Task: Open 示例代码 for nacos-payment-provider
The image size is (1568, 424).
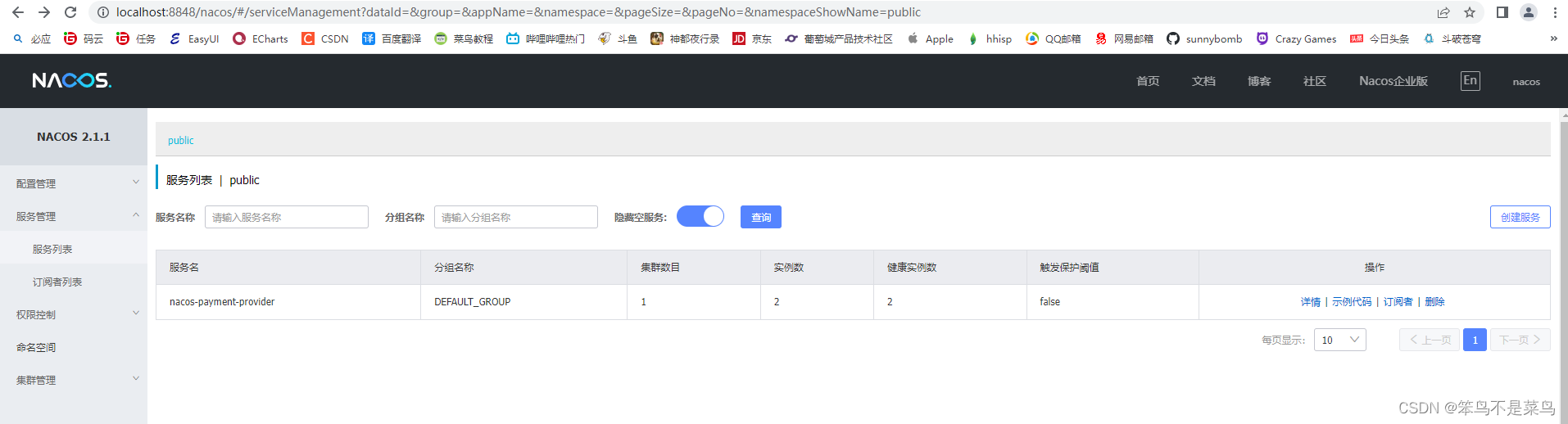Action: (x=1352, y=302)
